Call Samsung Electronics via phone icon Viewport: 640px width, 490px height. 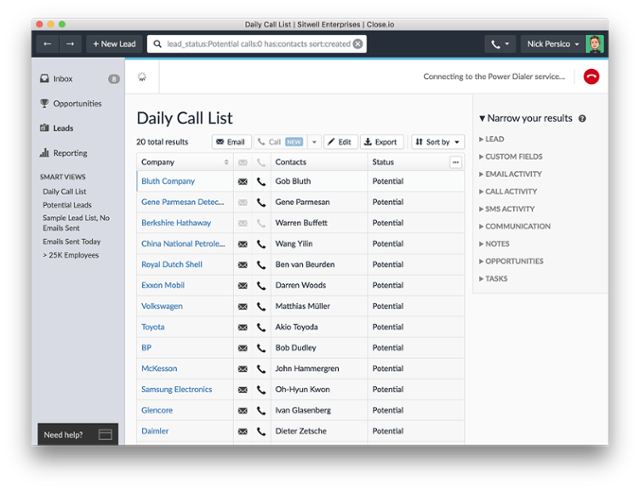click(x=261, y=390)
